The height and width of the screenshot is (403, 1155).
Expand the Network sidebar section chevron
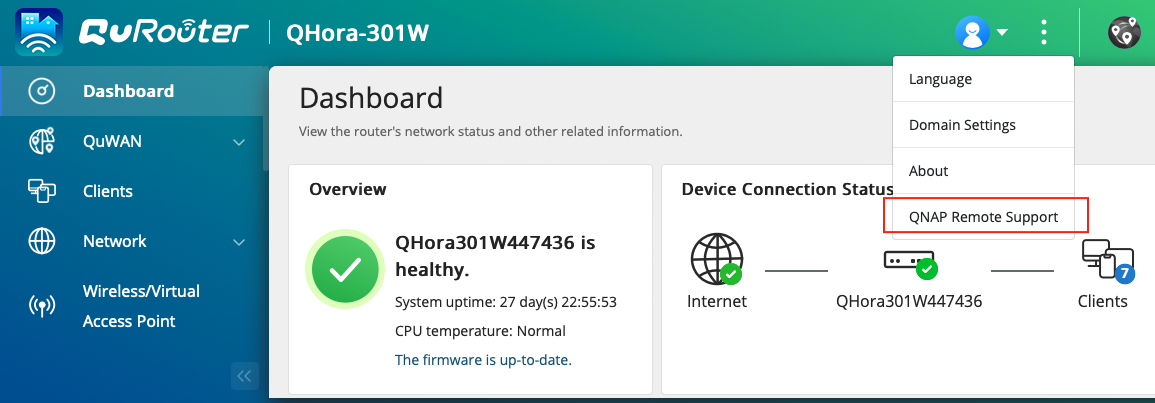tap(239, 242)
